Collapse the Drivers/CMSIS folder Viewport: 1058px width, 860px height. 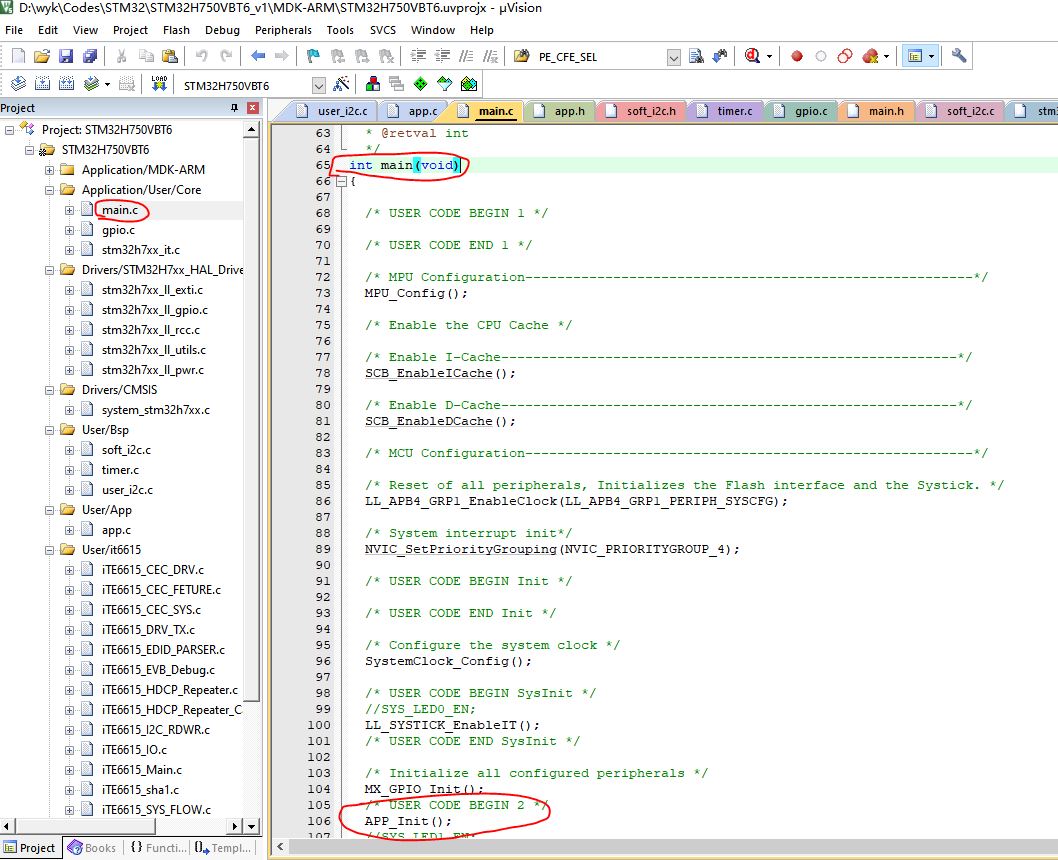(49, 390)
